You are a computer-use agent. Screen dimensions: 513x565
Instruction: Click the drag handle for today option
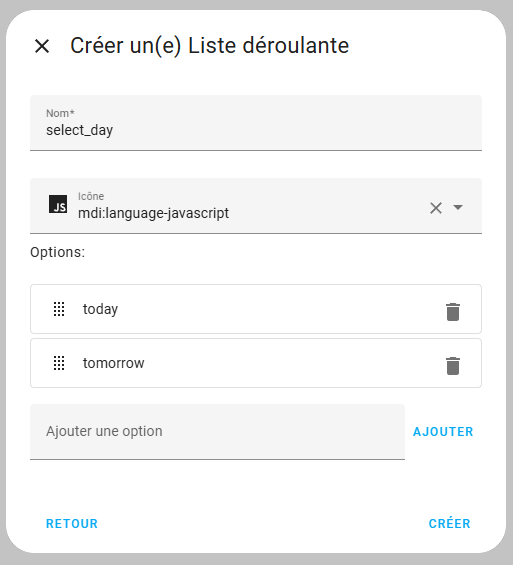coord(59,309)
